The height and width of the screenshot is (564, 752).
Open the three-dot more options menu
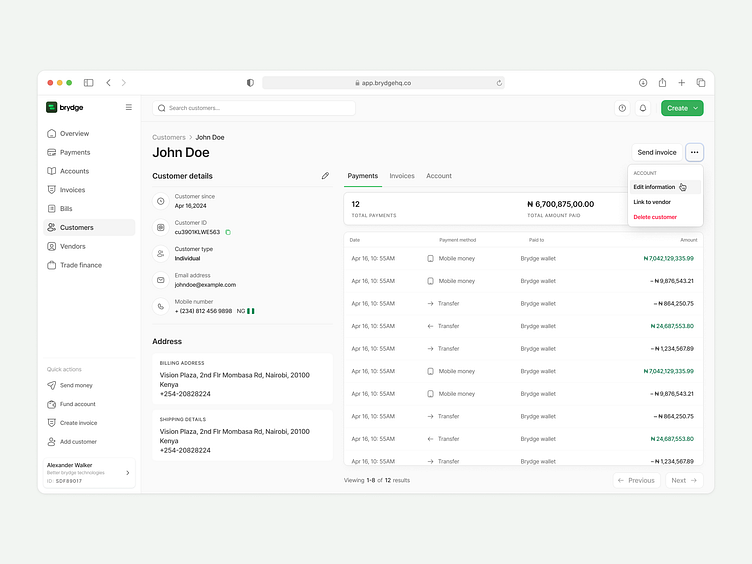click(694, 152)
